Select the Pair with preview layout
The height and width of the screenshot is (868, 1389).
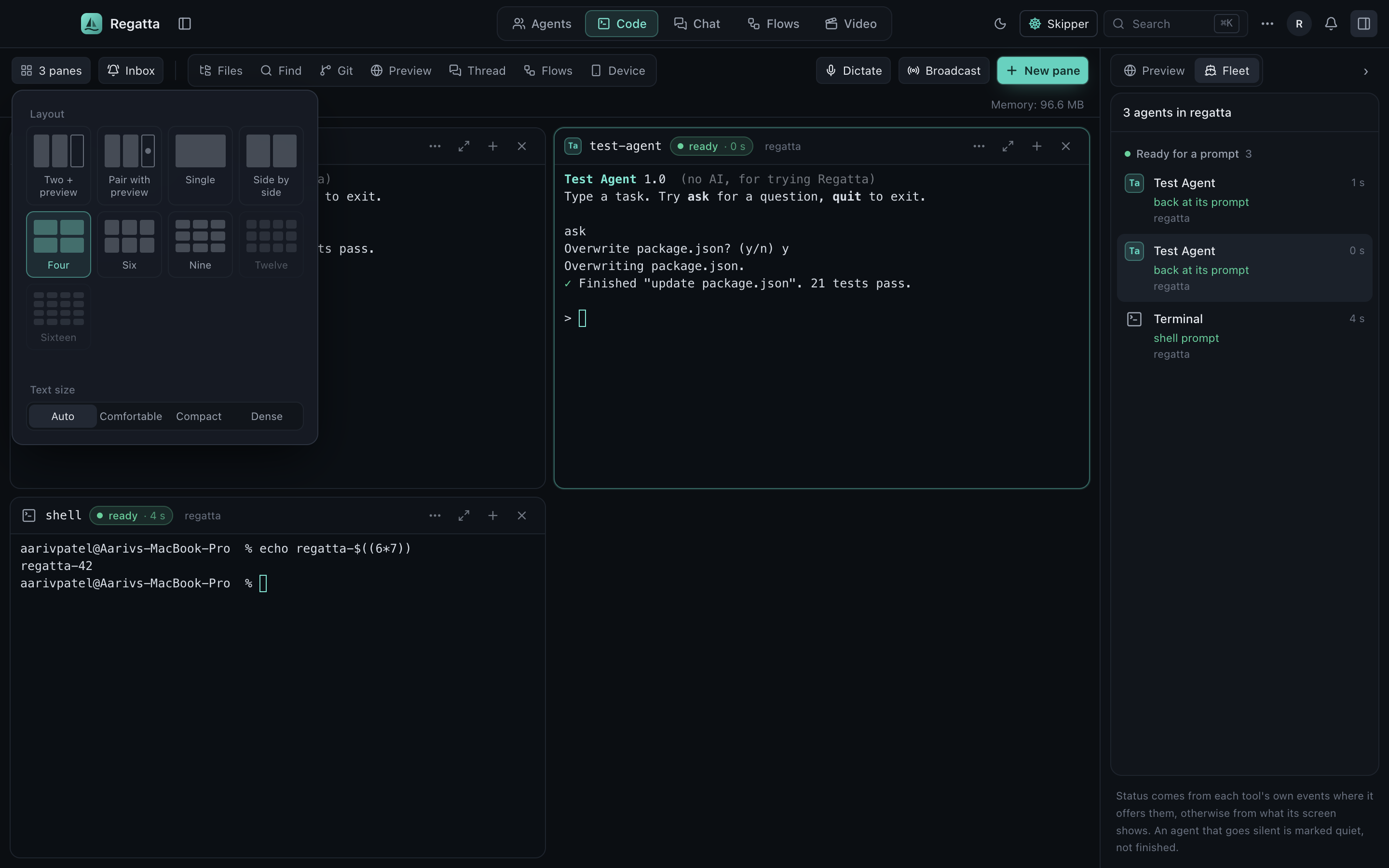click(129, 166)
